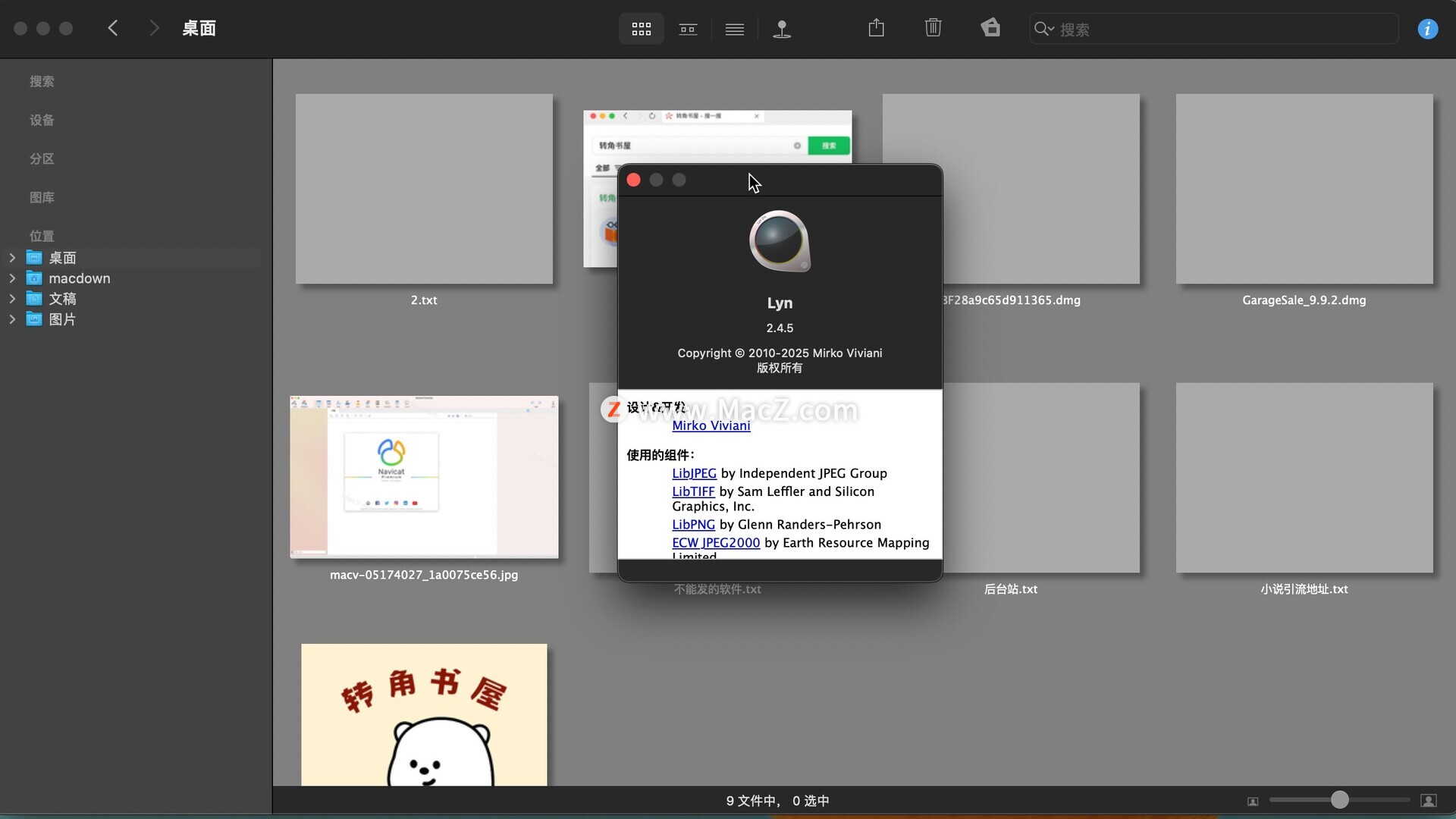Switch to list view mode
This screenshot has height=819, width=1456.
tap(734, 29)
